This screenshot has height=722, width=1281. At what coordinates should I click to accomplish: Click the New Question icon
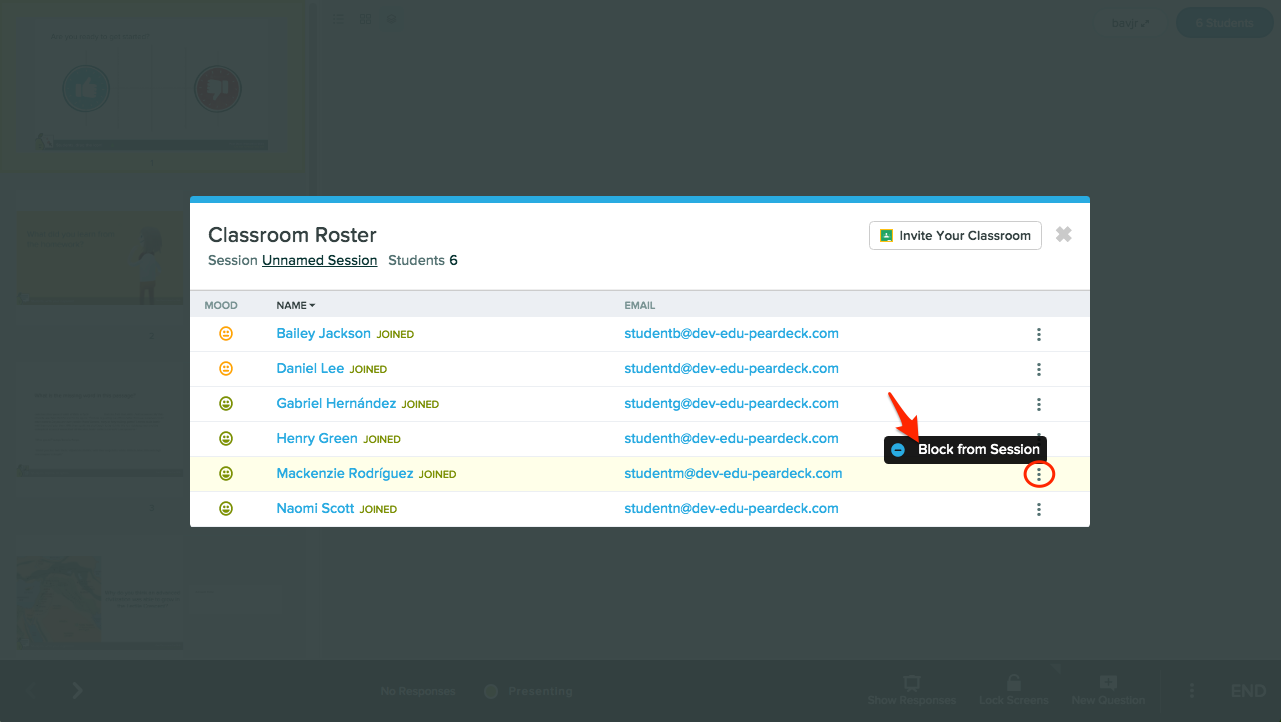coord(1108,684)
